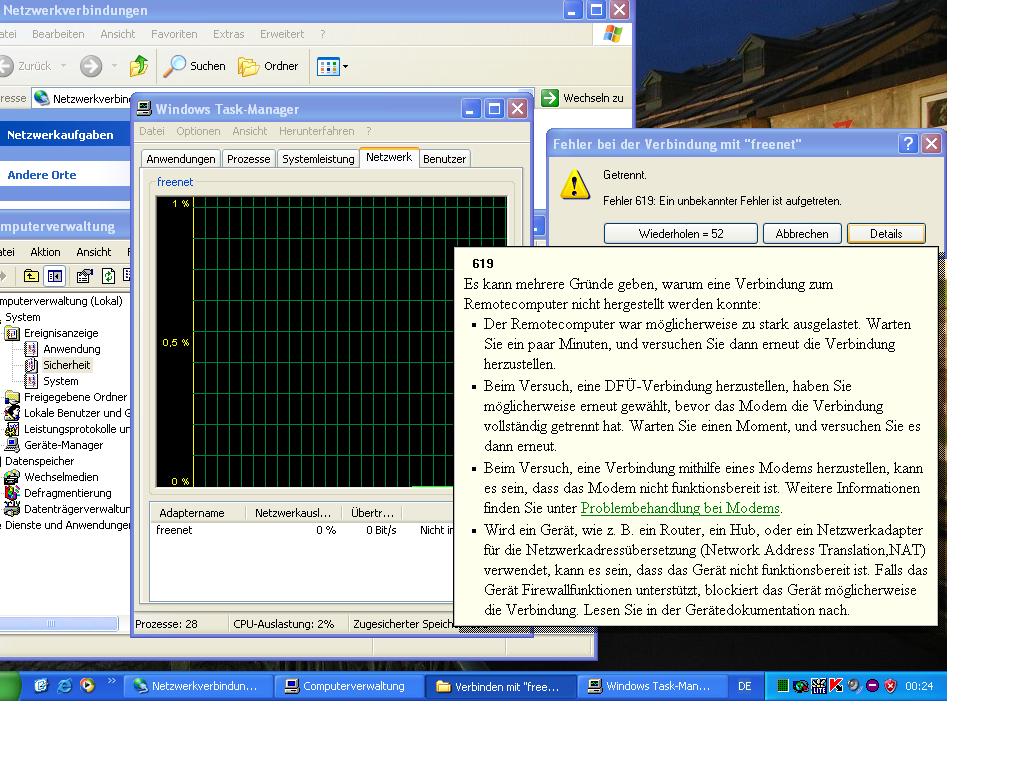This screenshot has height=768, width=1024.
Task: Open the Forward button history dropdown arrow
Action: [114, 67]
